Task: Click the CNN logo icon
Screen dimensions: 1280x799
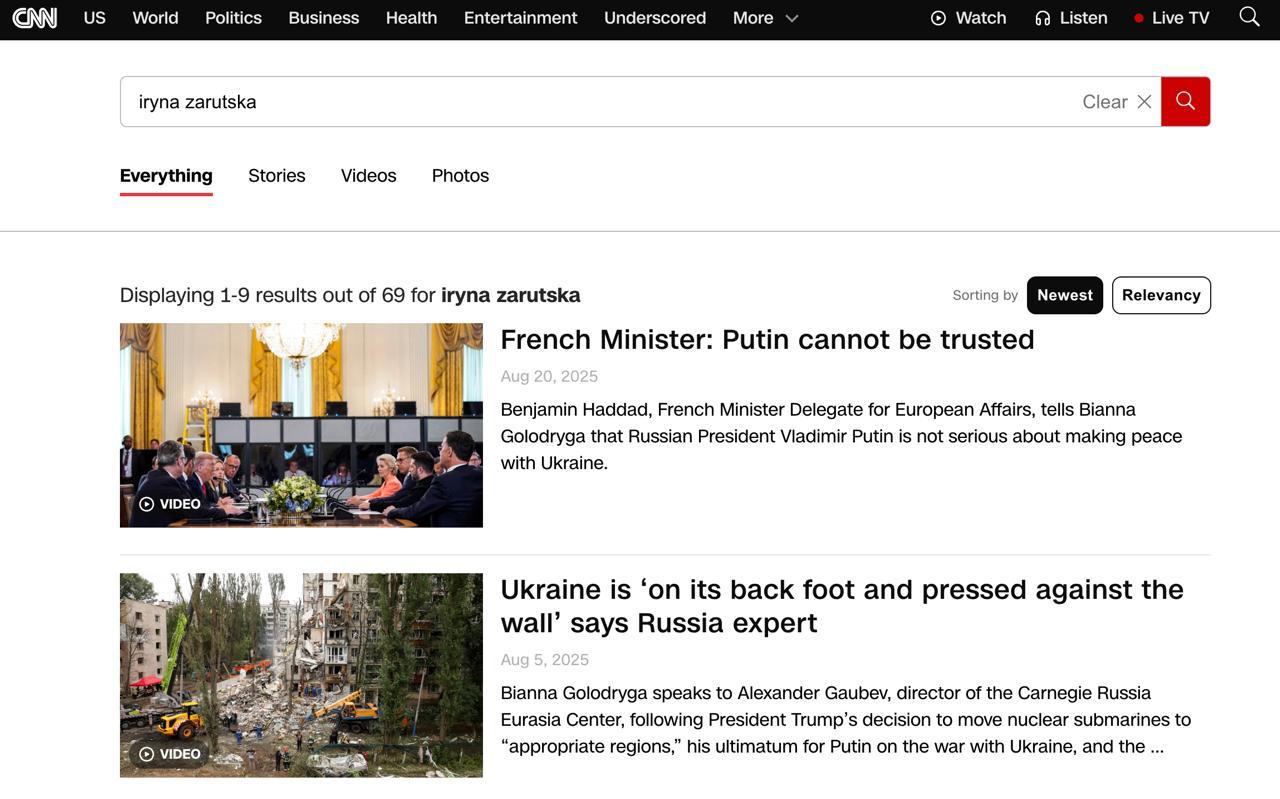Action: click(x=34, y=18)
